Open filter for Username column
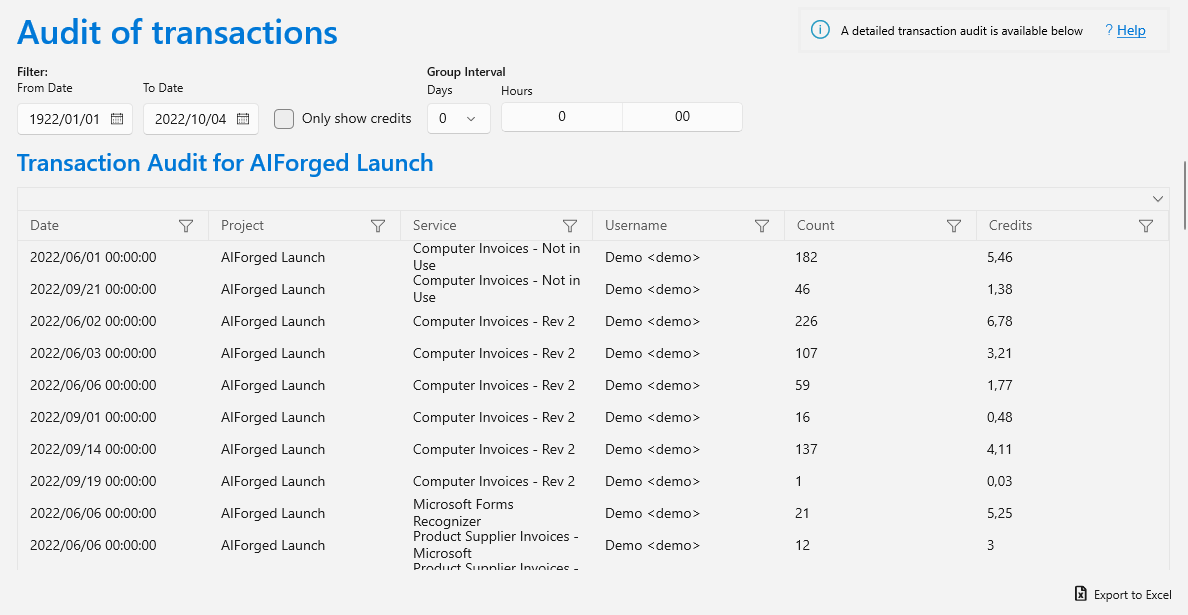The width and height of the screenshot is (1188, 615). [762, 226]
